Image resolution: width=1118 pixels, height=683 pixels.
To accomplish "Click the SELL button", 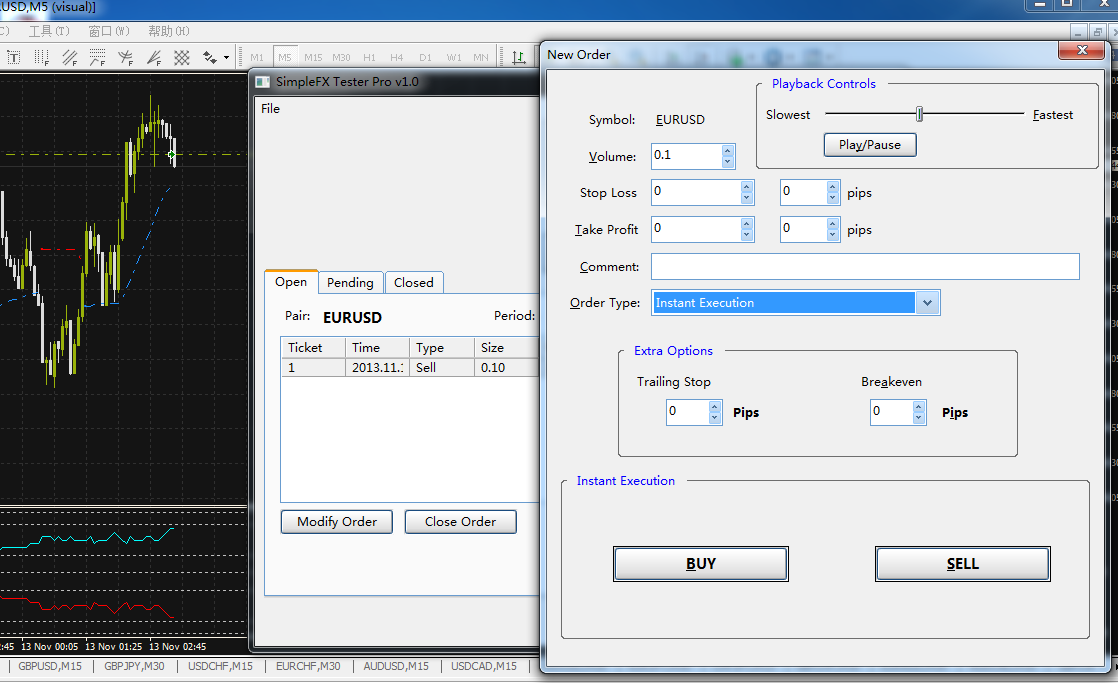I will pos(963,564).
